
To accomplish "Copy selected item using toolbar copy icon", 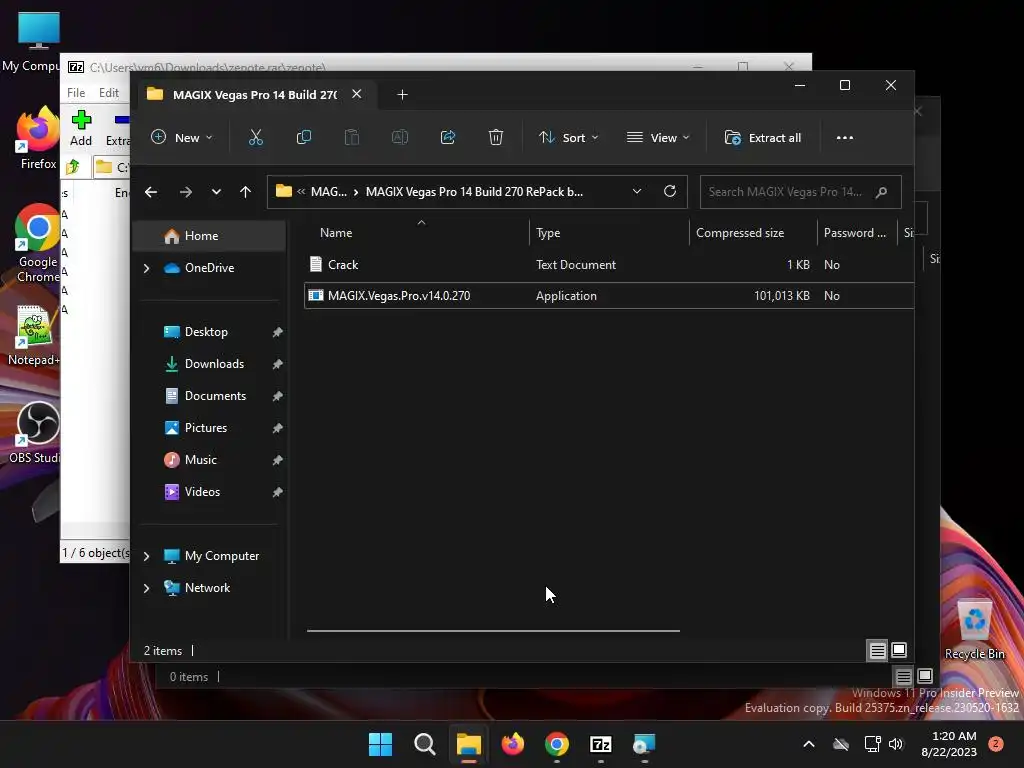I will pos(304,138).
